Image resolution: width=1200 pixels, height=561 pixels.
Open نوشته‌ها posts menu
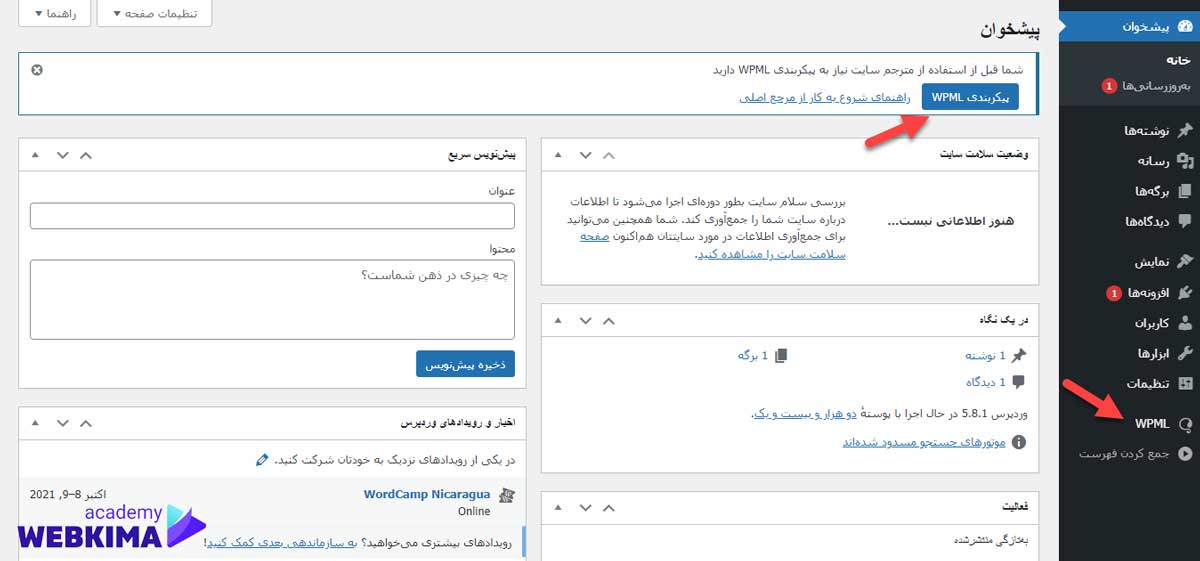[1145, 131]
